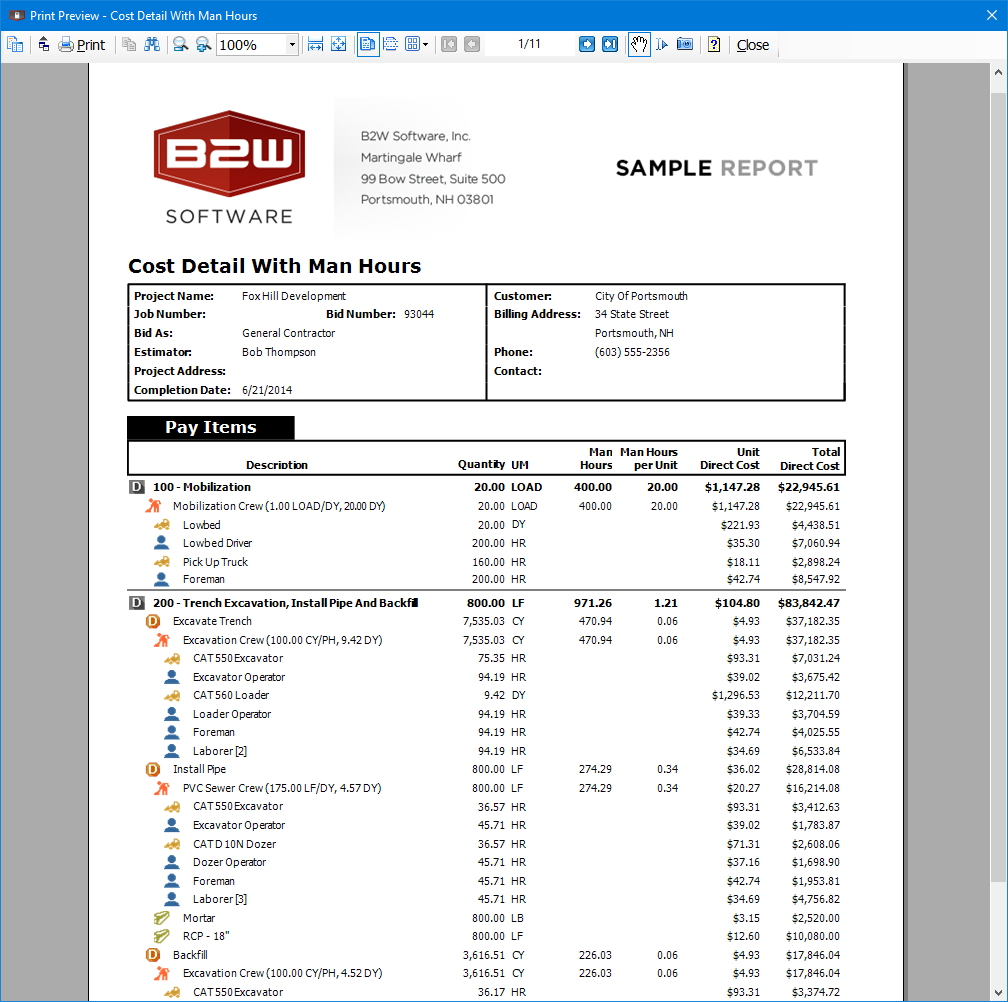Click the Print button
Screen dimensions: 1008x1002
[x=82, y=44]
